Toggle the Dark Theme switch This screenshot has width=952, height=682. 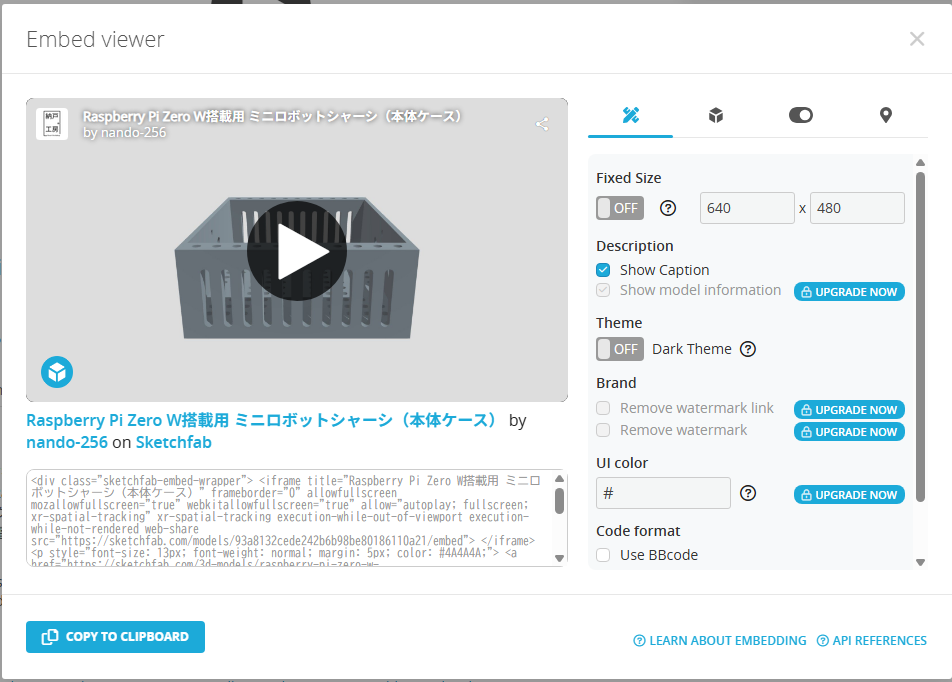[x=620, y=349]
